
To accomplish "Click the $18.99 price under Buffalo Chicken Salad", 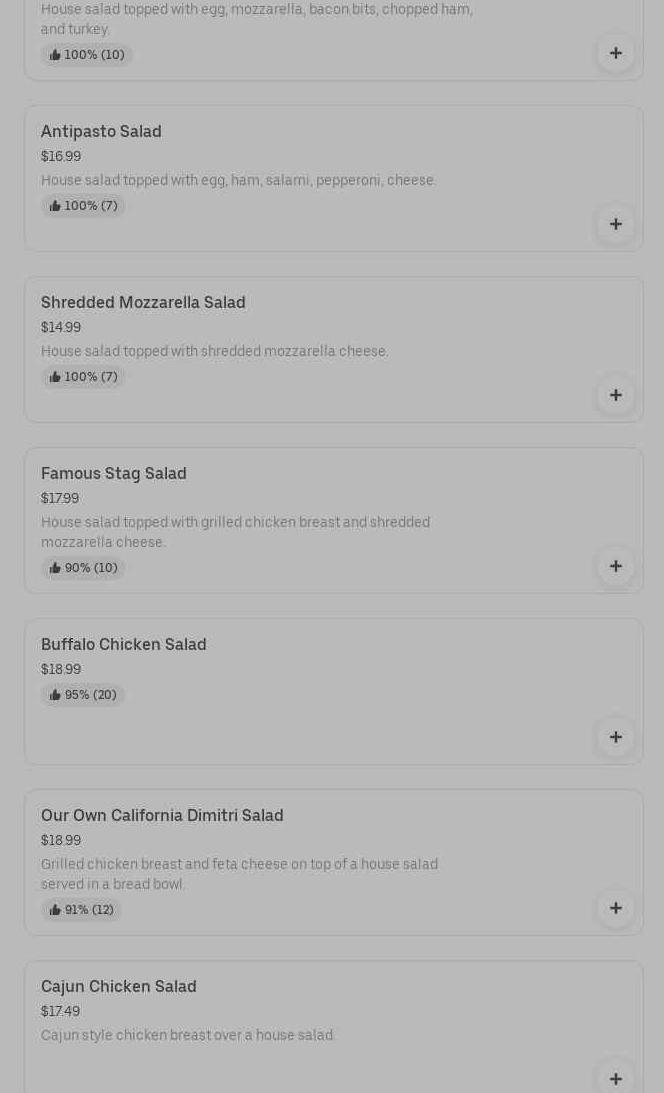I will [x=61, y=669].
